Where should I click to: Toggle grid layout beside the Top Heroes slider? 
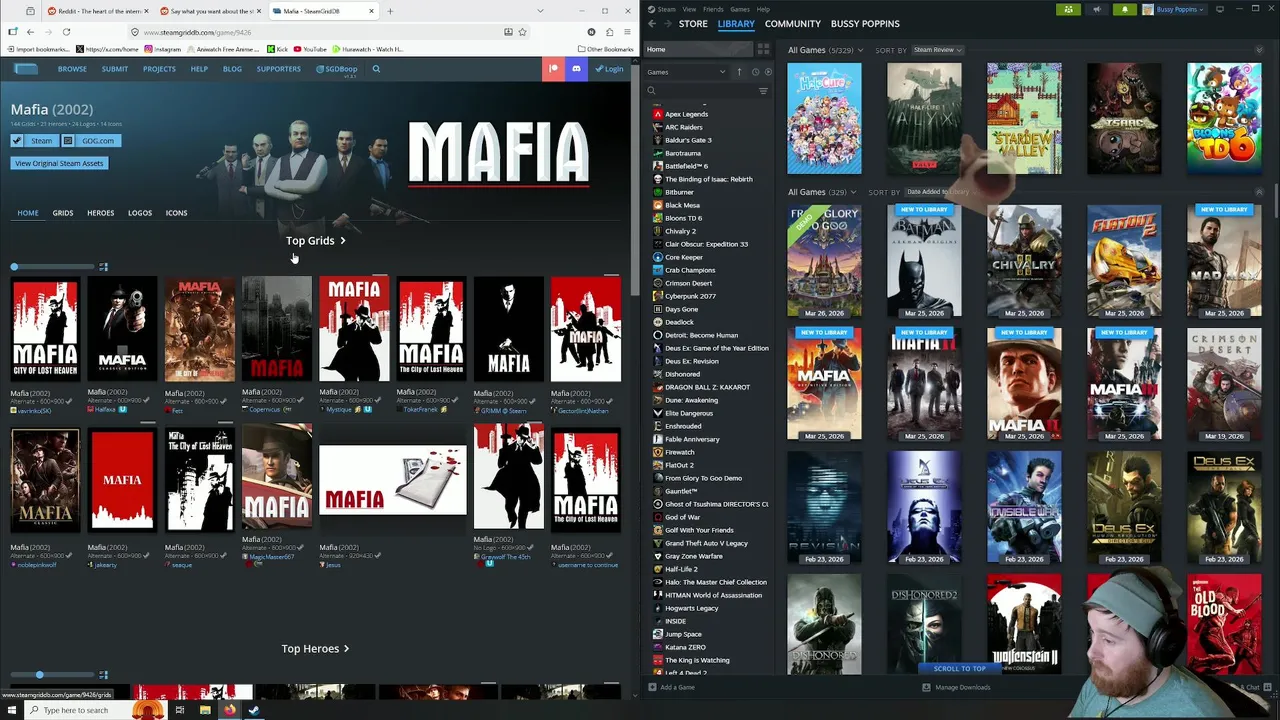pos(103,675)
